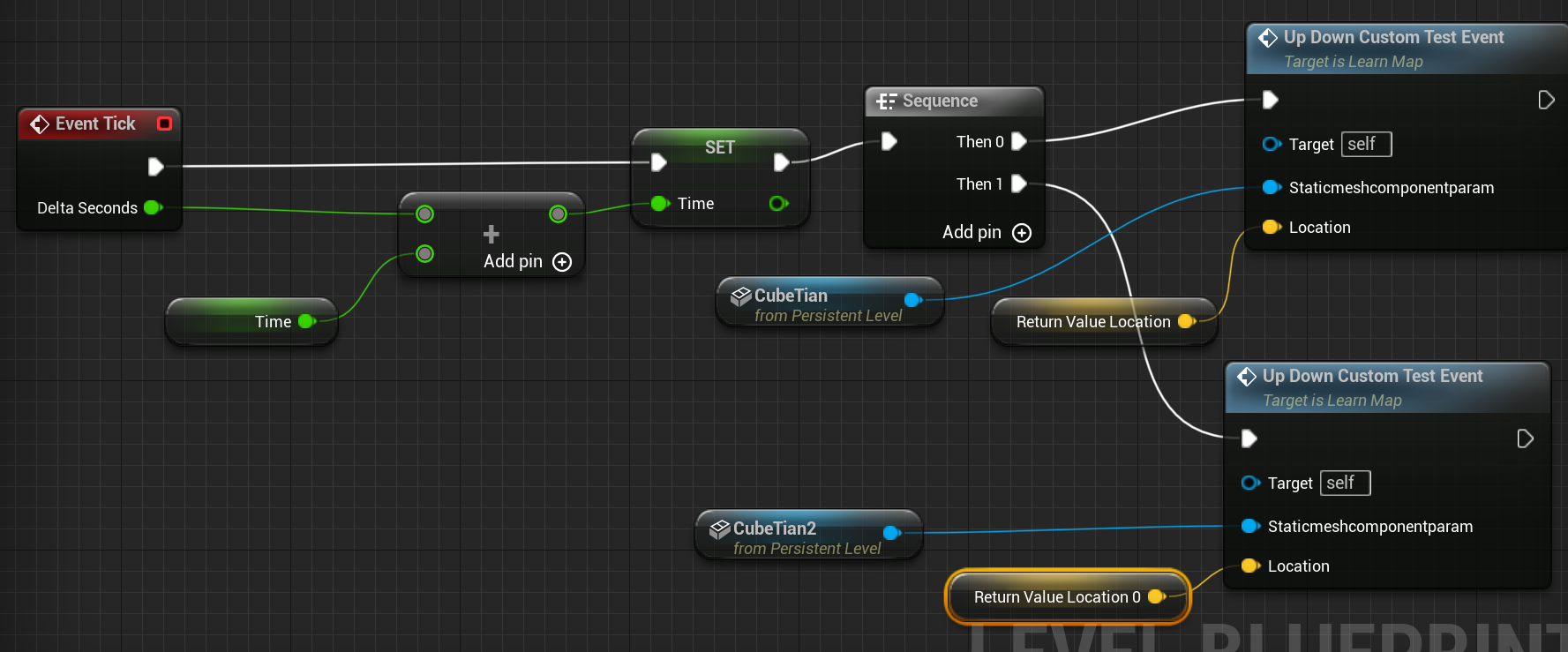The image size is (1568, 652).
Task: Click the Location pin wired to Return Value Location 0
Action: tap(1250, 566)
